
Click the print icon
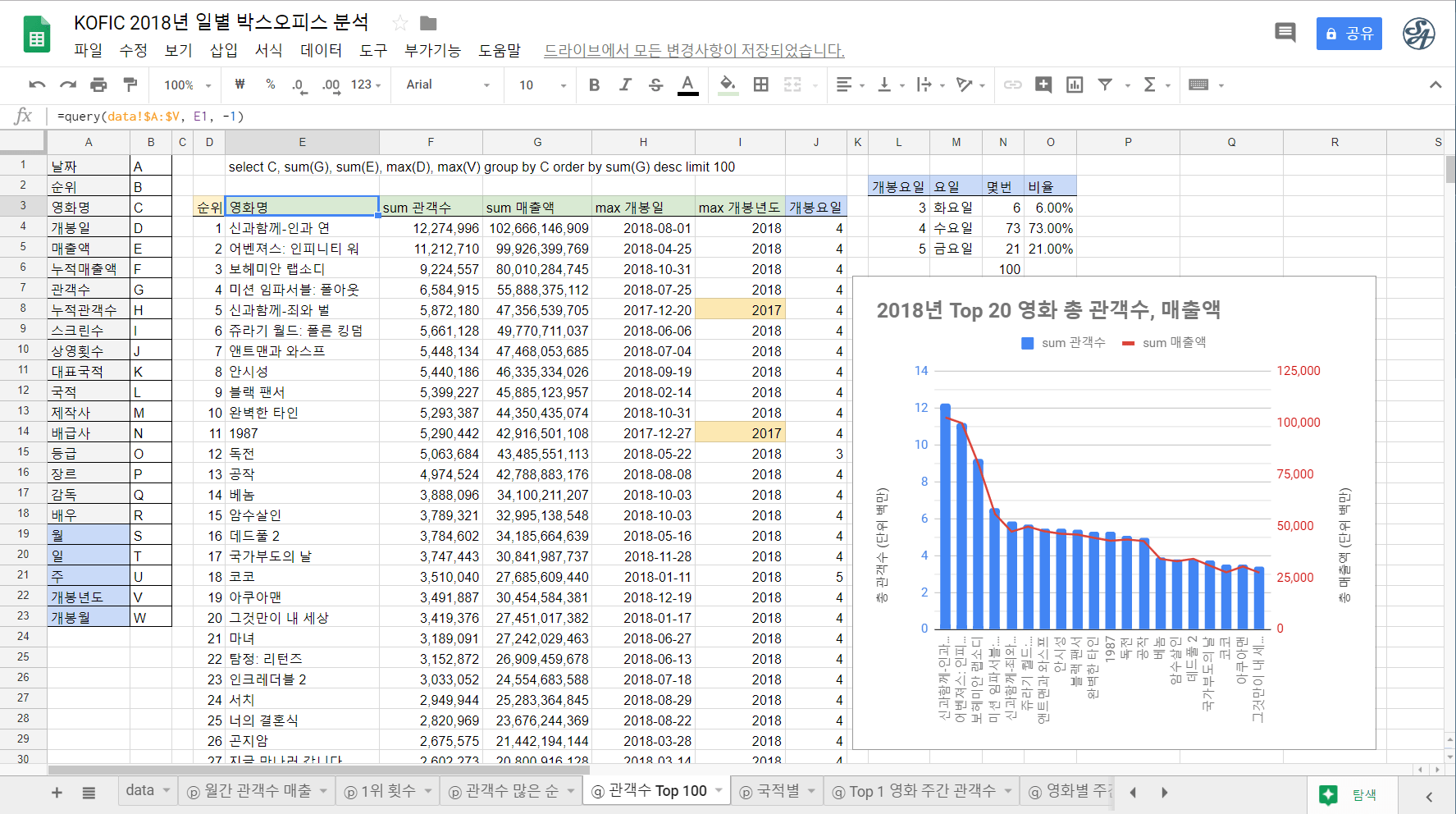click(98, 85)
